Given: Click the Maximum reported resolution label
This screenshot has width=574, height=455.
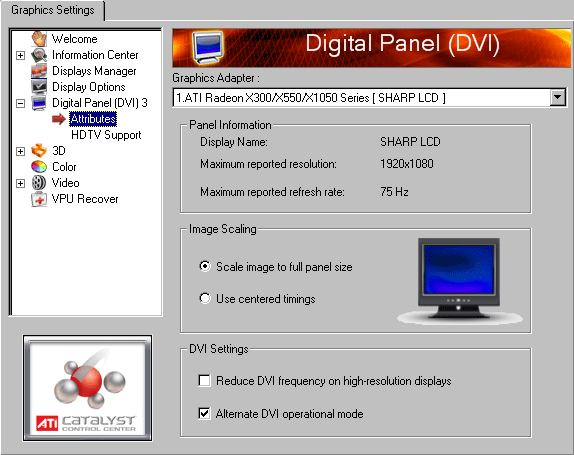Looking at the screenshot, I should coord(268,164).
